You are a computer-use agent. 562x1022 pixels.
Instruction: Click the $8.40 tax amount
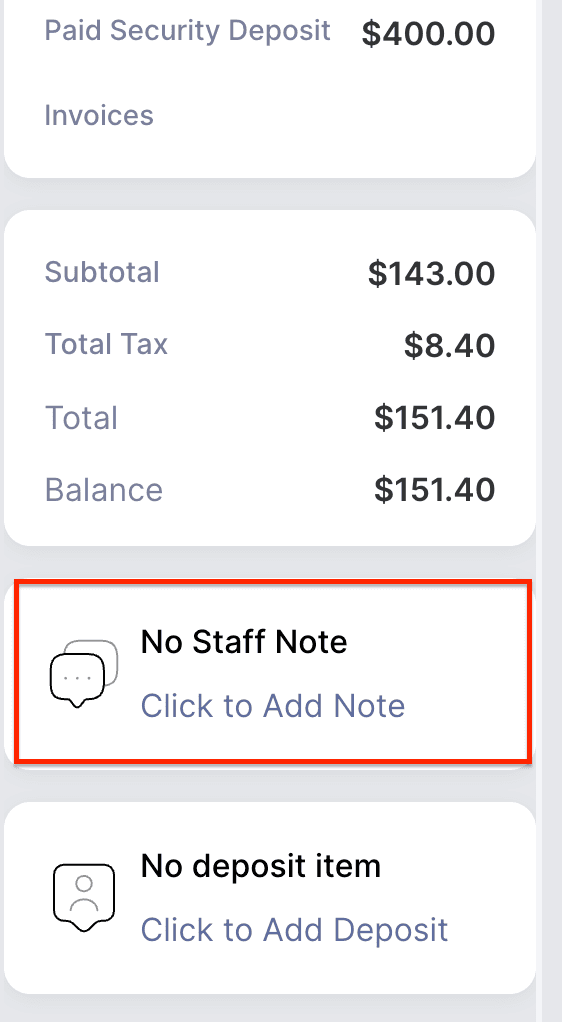(x=449, y=345)
